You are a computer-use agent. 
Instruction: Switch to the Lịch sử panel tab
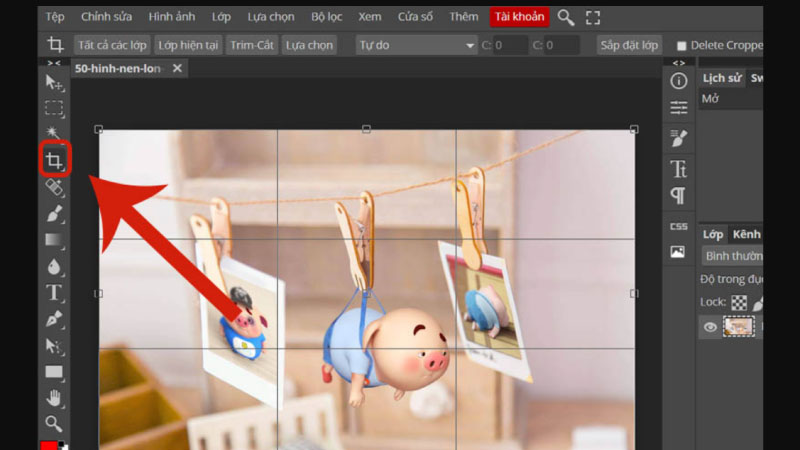click(721, 78)
